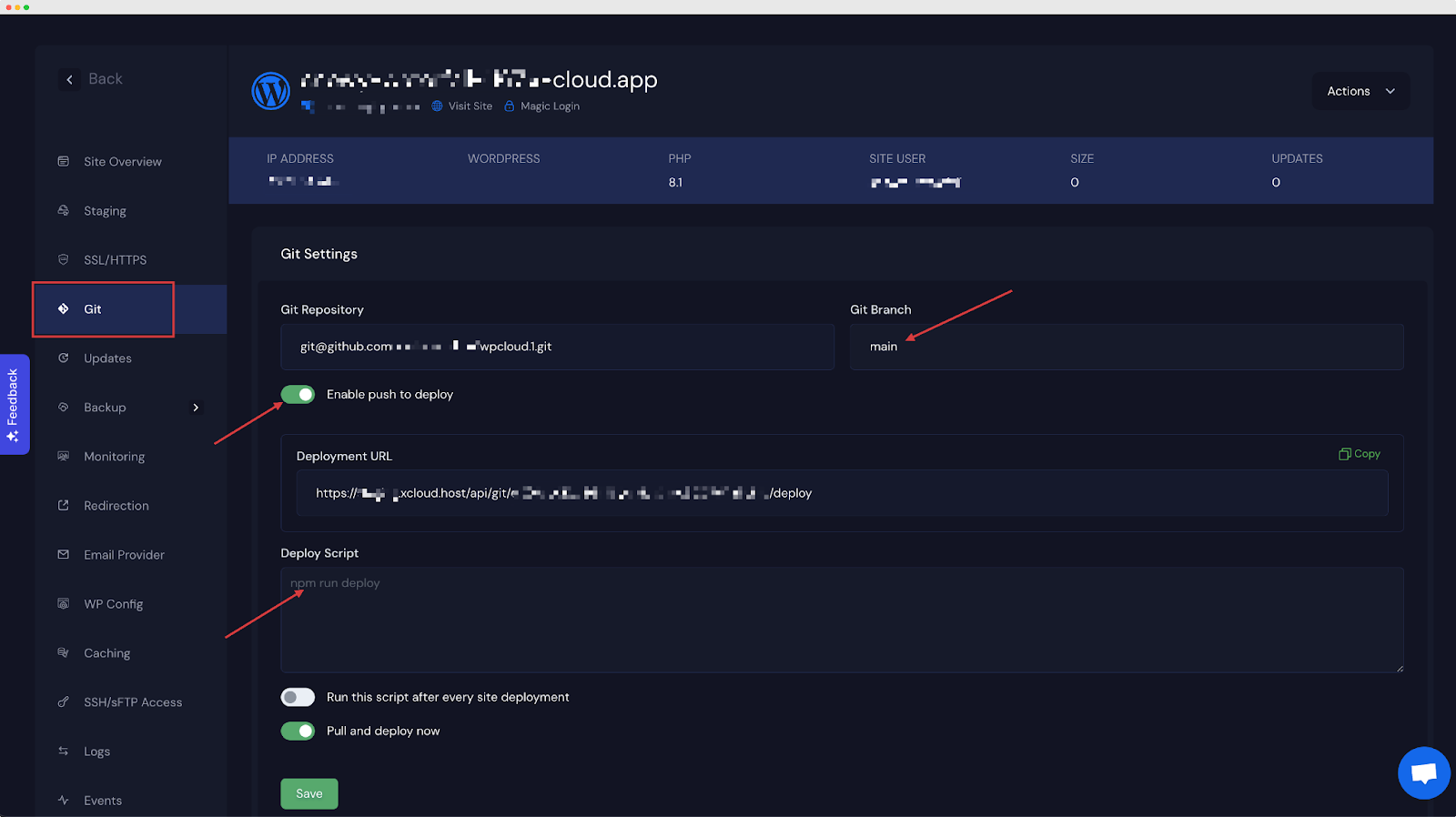Click the Staging sidebar icon
1456x817 pixels.
point(63,210)
